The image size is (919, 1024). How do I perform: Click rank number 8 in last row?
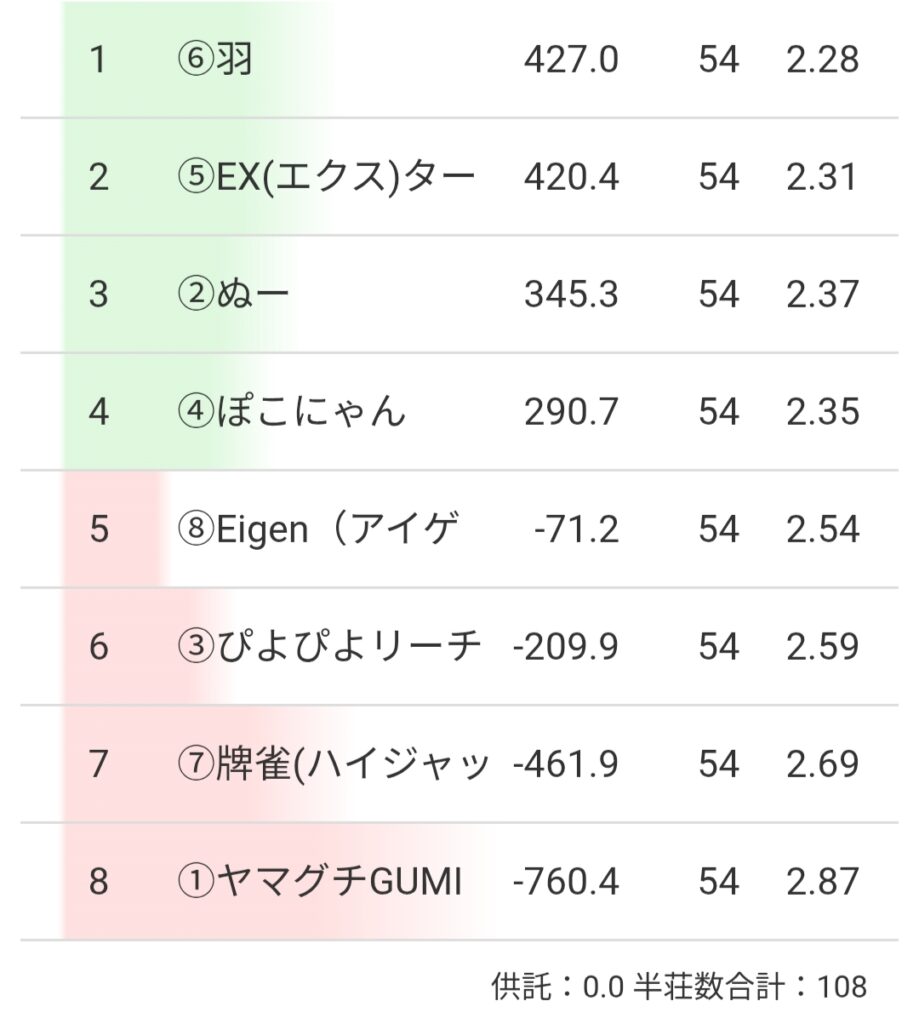[x=97, y=882]
